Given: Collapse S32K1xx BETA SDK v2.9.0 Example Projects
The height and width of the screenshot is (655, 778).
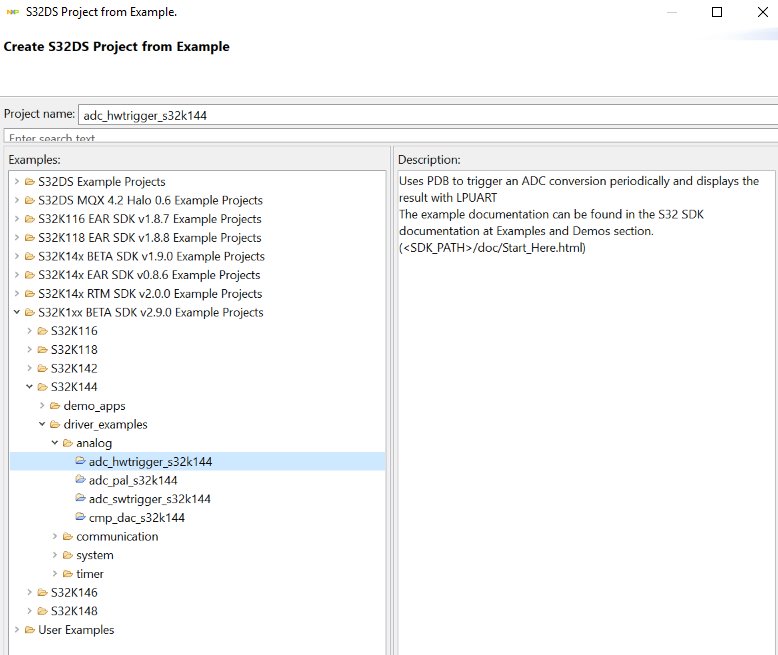Looking at the screenshot, I should point(17,312).
